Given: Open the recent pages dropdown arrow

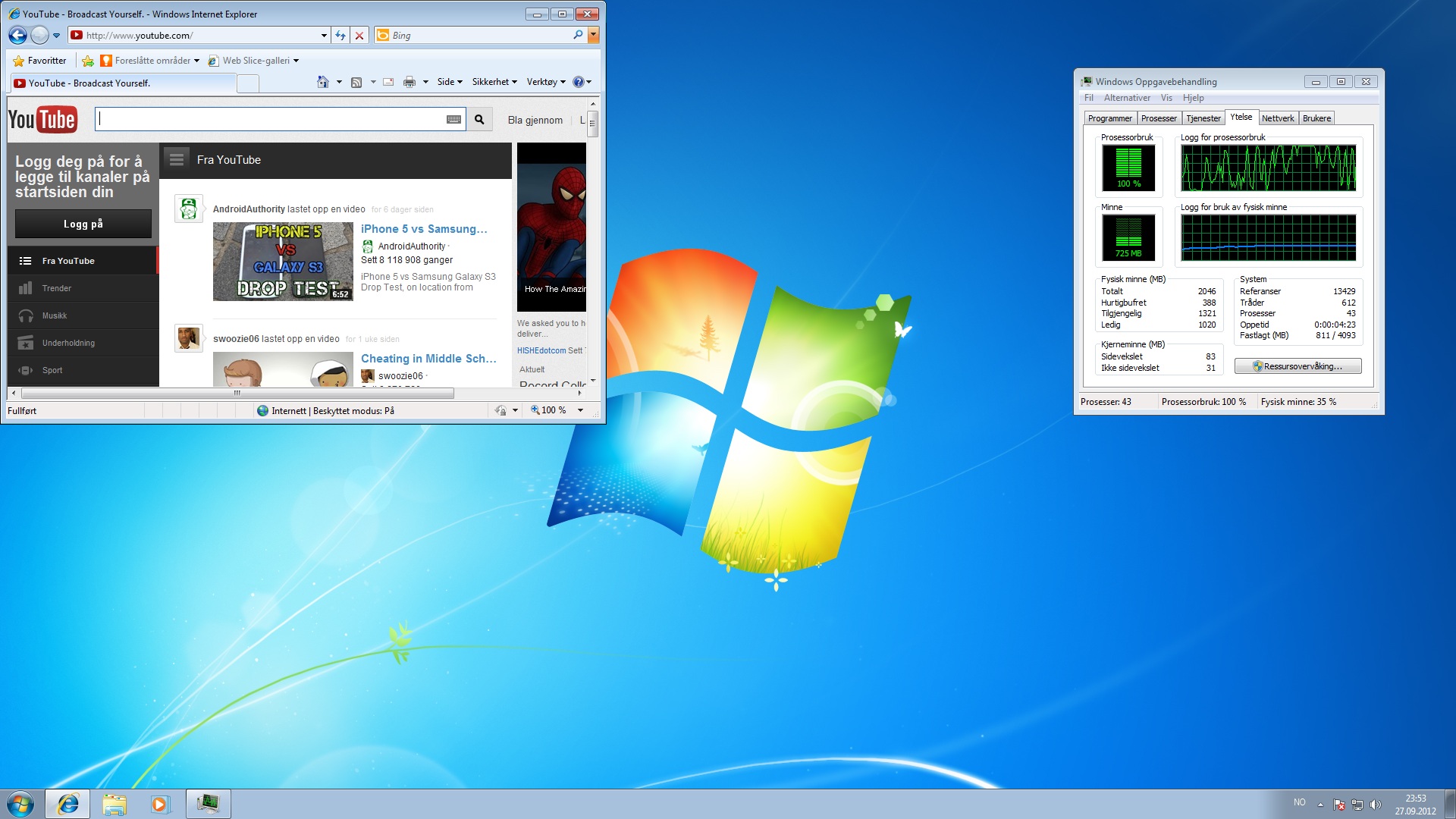Looking at the screenshot, I should (56, 35).
